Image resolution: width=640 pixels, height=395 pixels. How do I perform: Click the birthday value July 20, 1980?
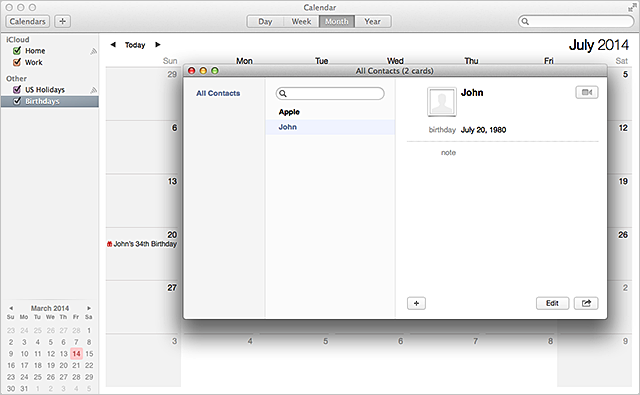[x=483, y=130]
